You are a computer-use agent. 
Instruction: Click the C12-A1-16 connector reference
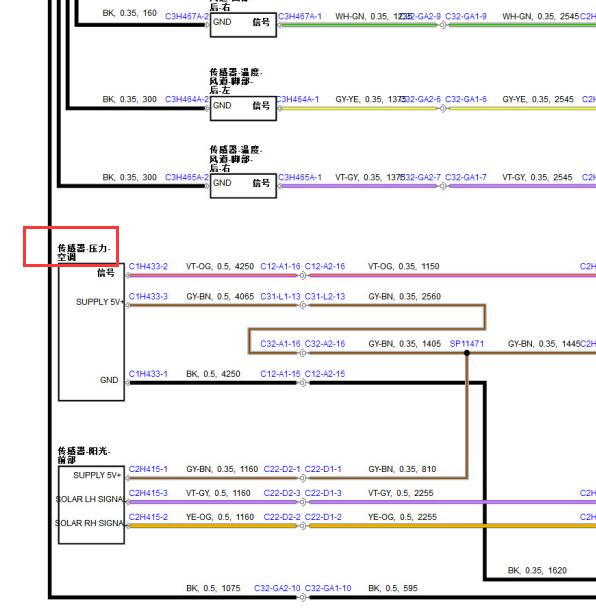[280, 266]
